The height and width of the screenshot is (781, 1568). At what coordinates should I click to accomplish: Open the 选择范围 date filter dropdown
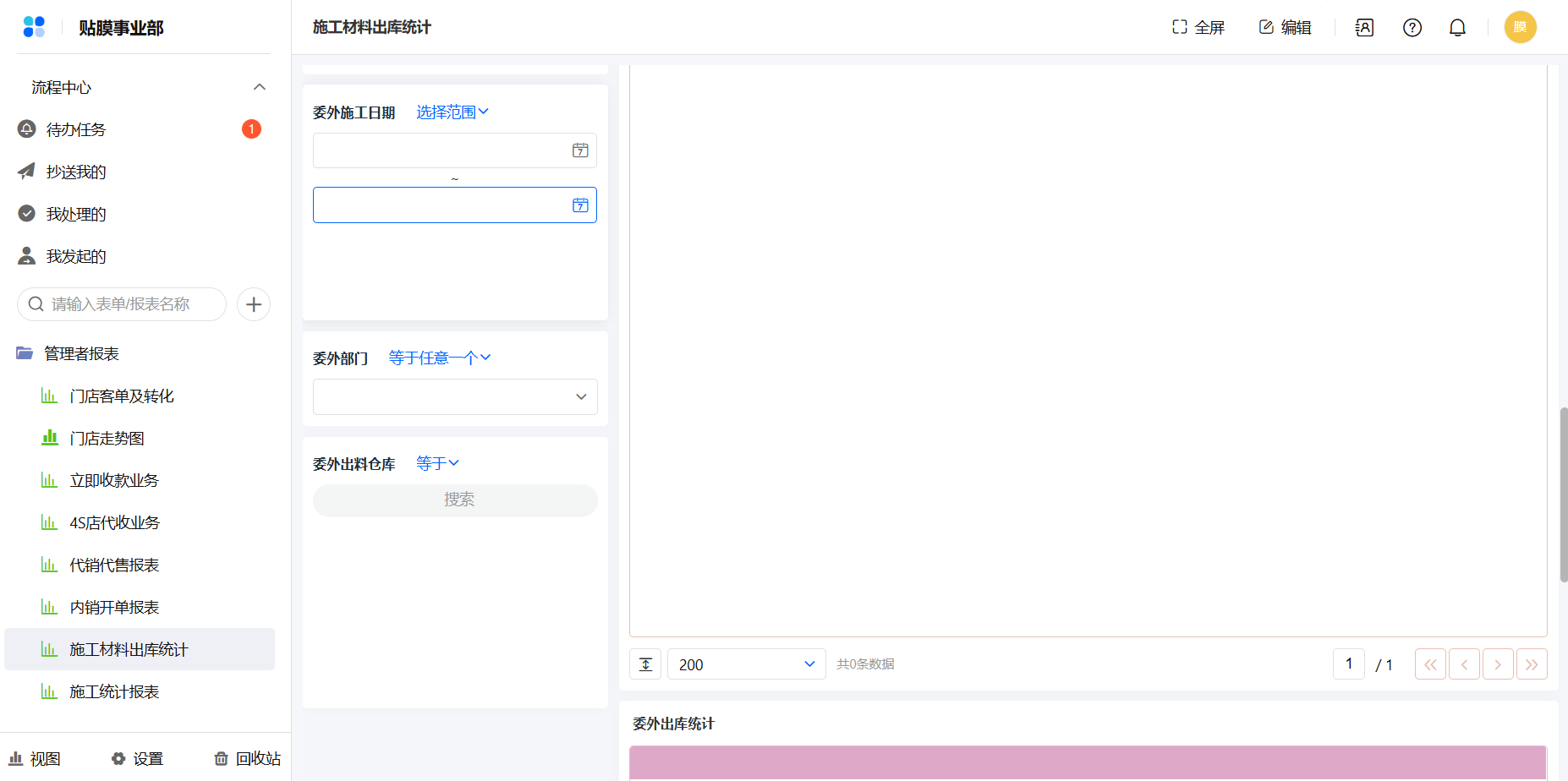[x=452, y=112]
